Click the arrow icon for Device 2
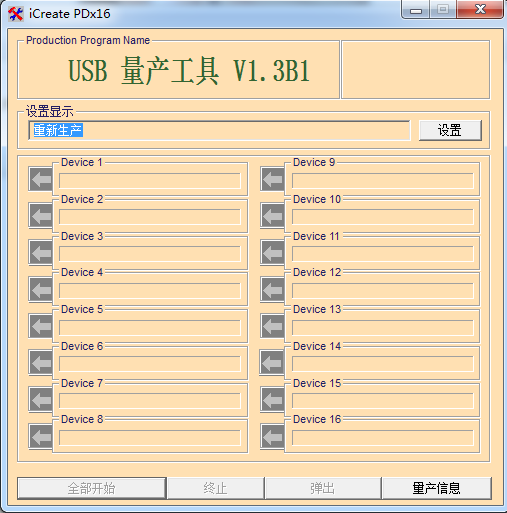 [41, 215]
